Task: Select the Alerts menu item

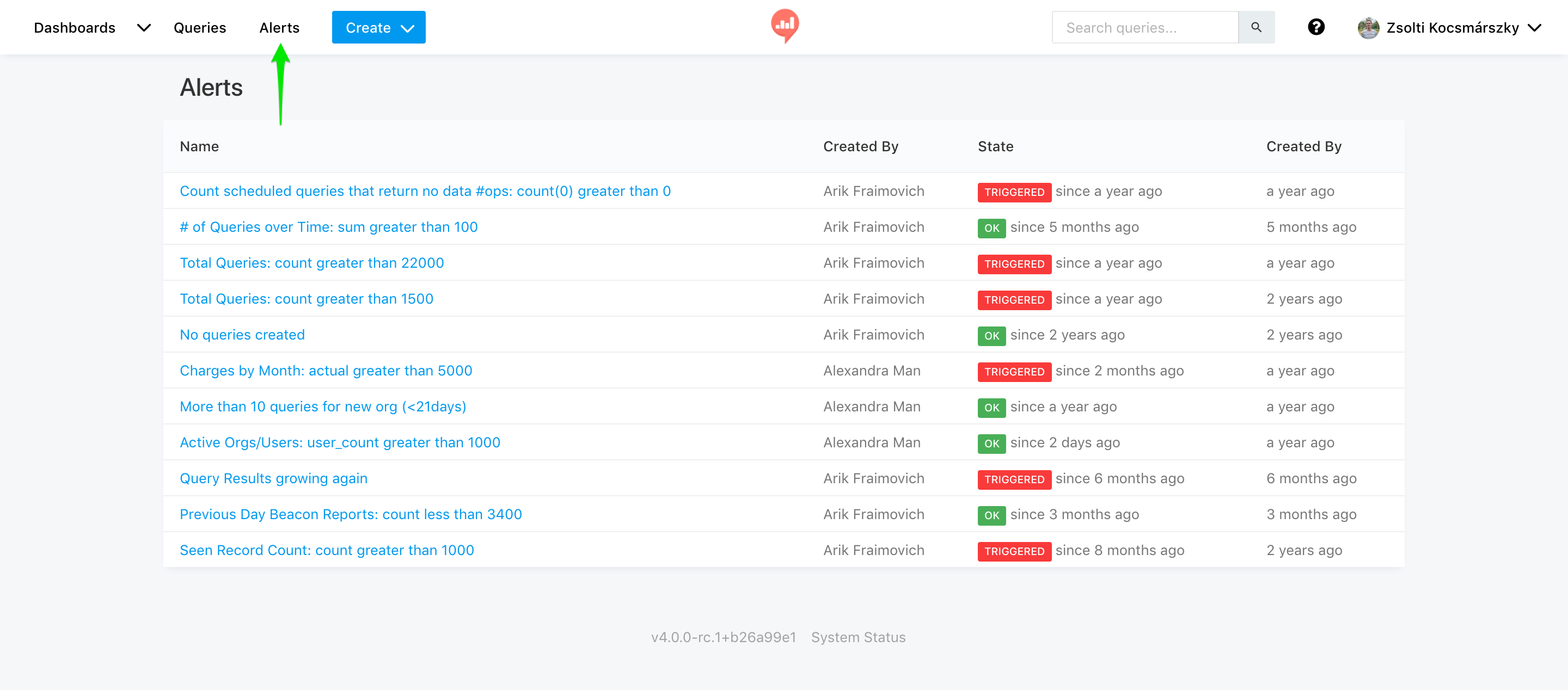Action: click(x=279, y=28)
